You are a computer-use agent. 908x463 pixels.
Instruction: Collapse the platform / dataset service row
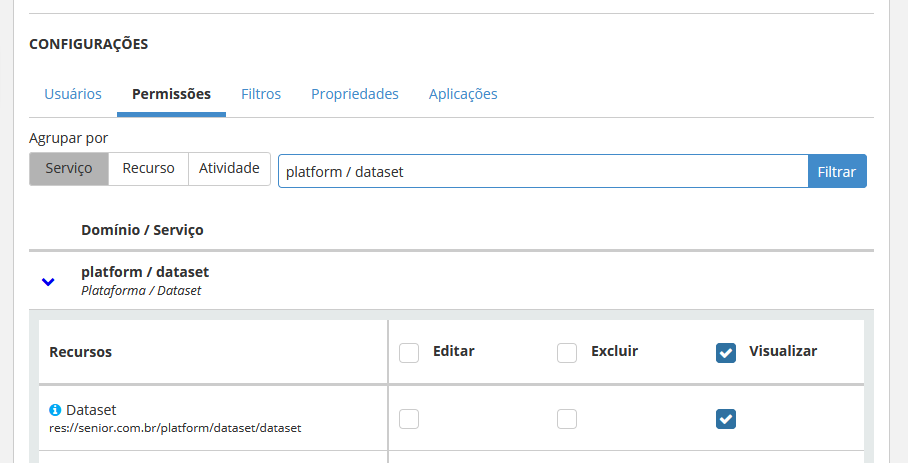(x=48, y=282)
